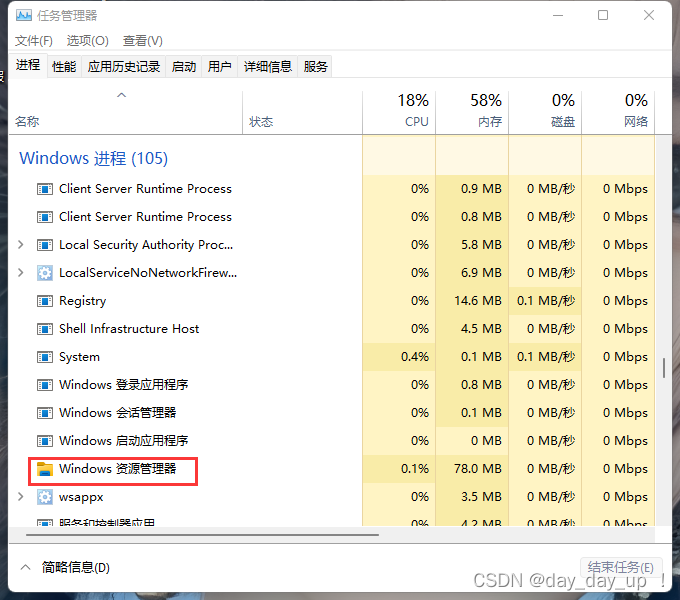Viewport: 680px width, 600px height.
Task: Switch to the 进程 tab
Action: click(x=28, y=65)
